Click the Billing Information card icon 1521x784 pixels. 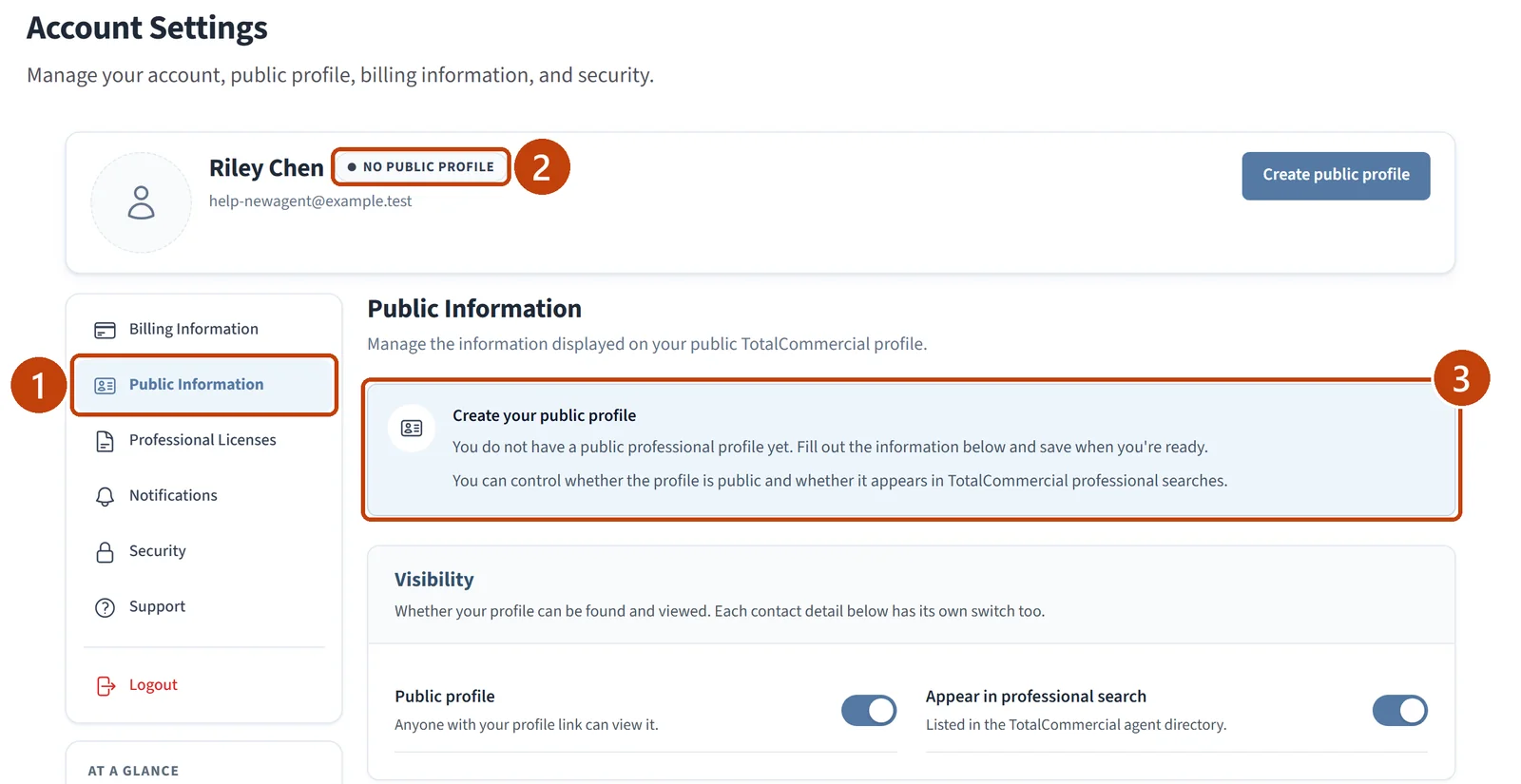point(105,330)
